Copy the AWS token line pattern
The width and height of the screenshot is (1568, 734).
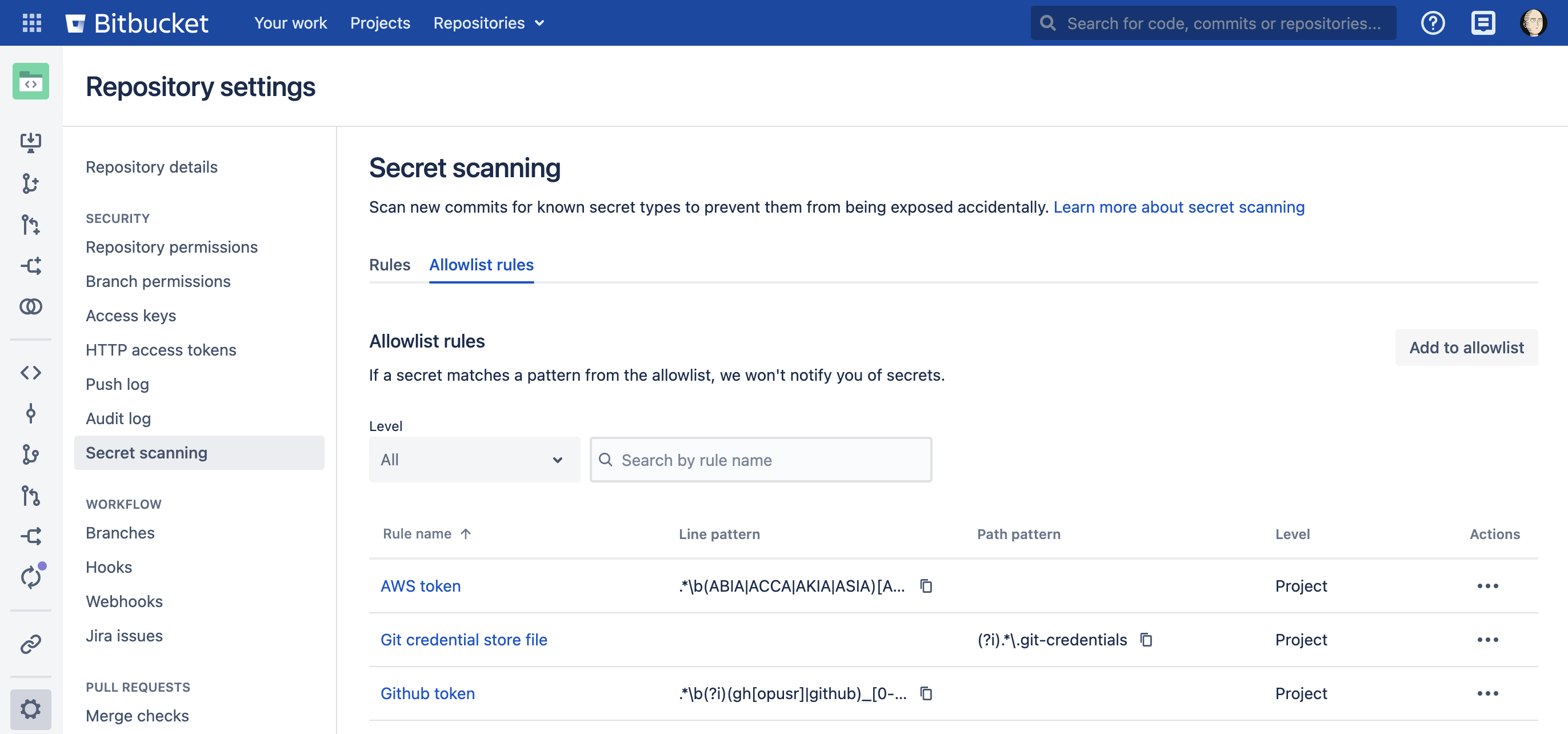click(x=926, y=585)
